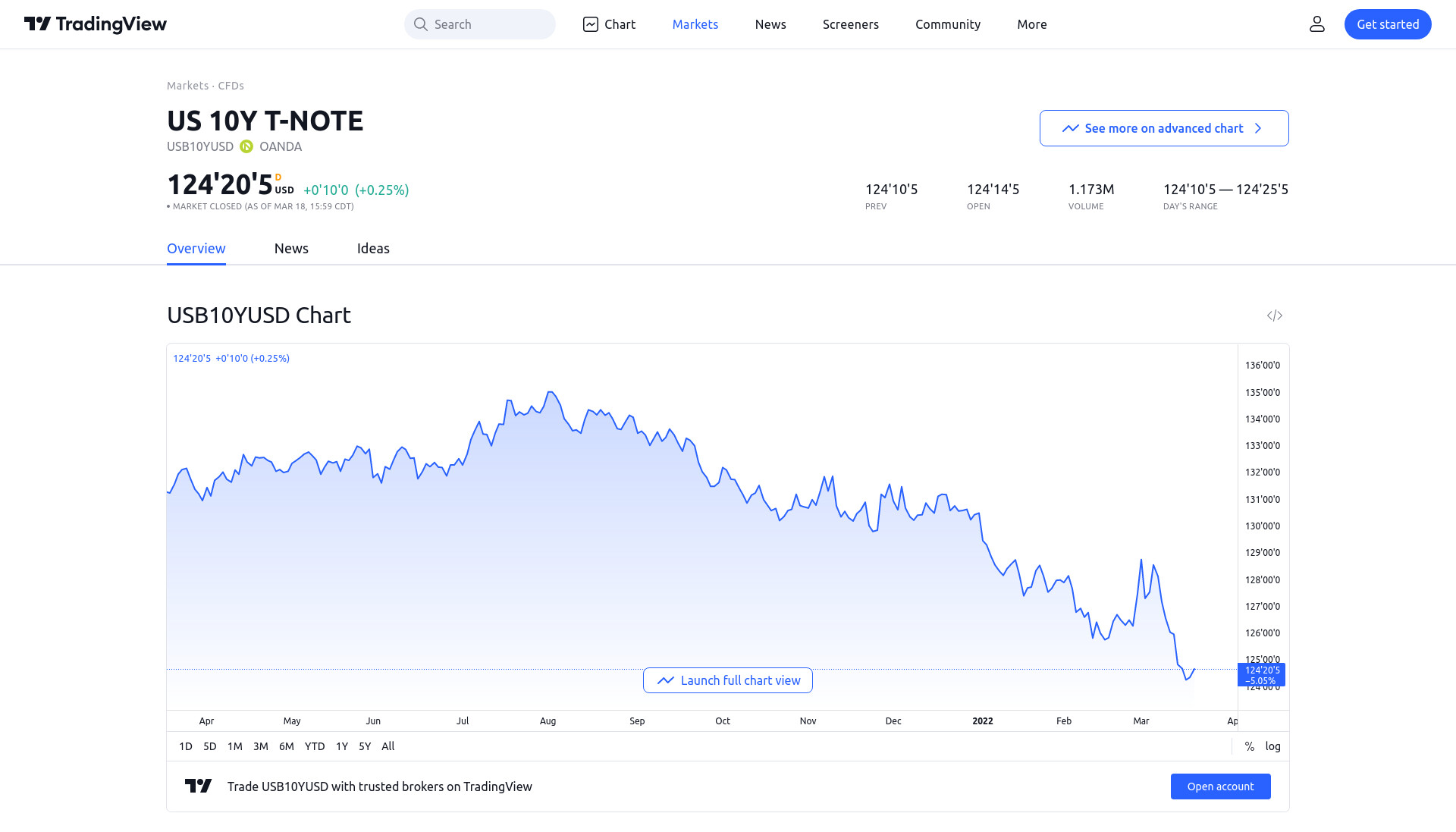Click the OANDA broker logo icon

246,146
